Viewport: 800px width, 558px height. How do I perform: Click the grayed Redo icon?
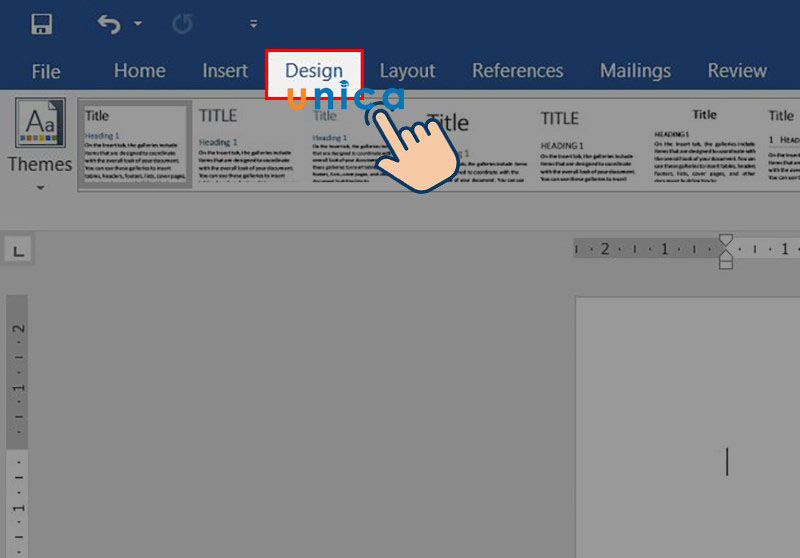pos(182,24)
